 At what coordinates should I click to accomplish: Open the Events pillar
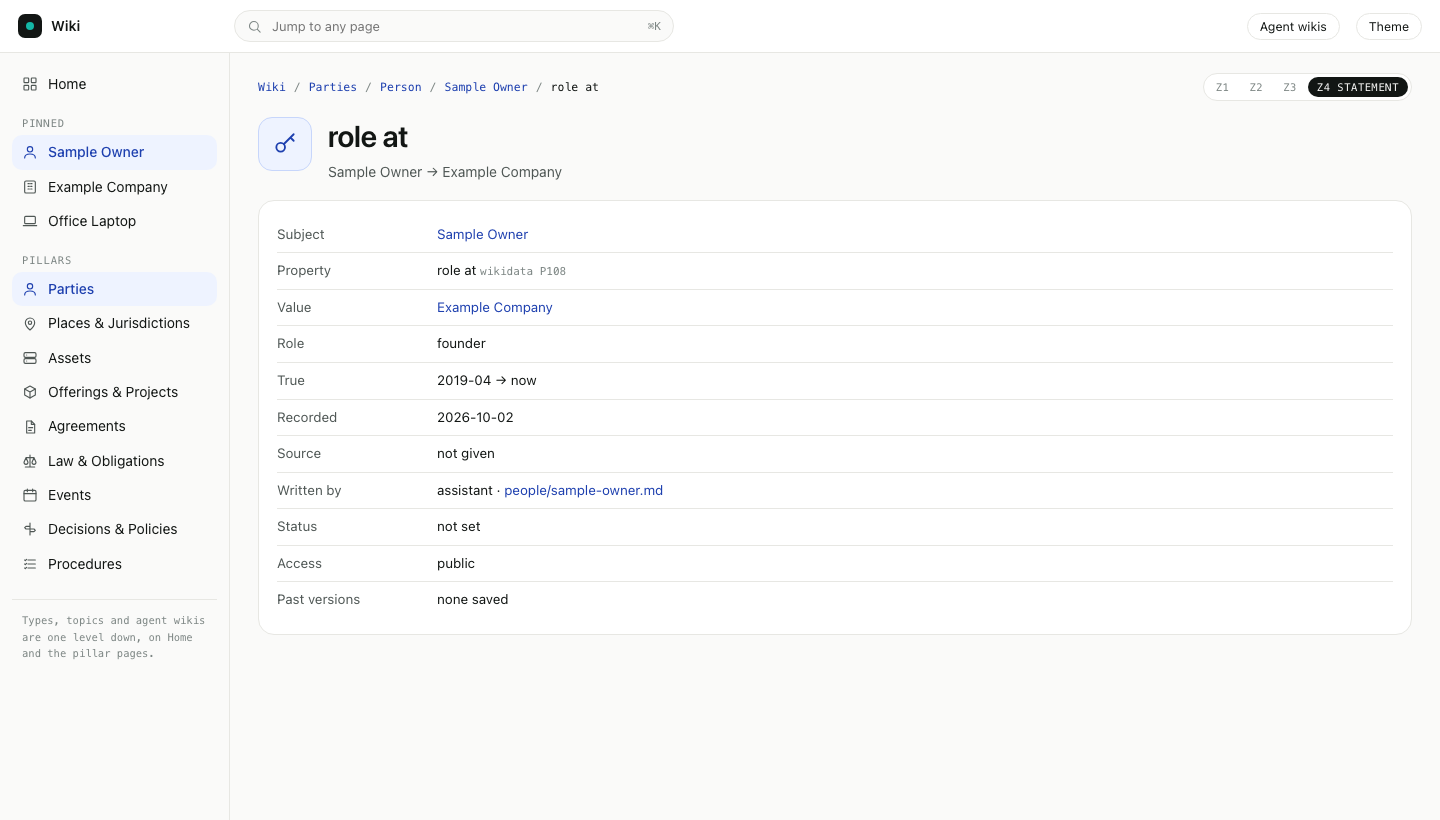114,495
